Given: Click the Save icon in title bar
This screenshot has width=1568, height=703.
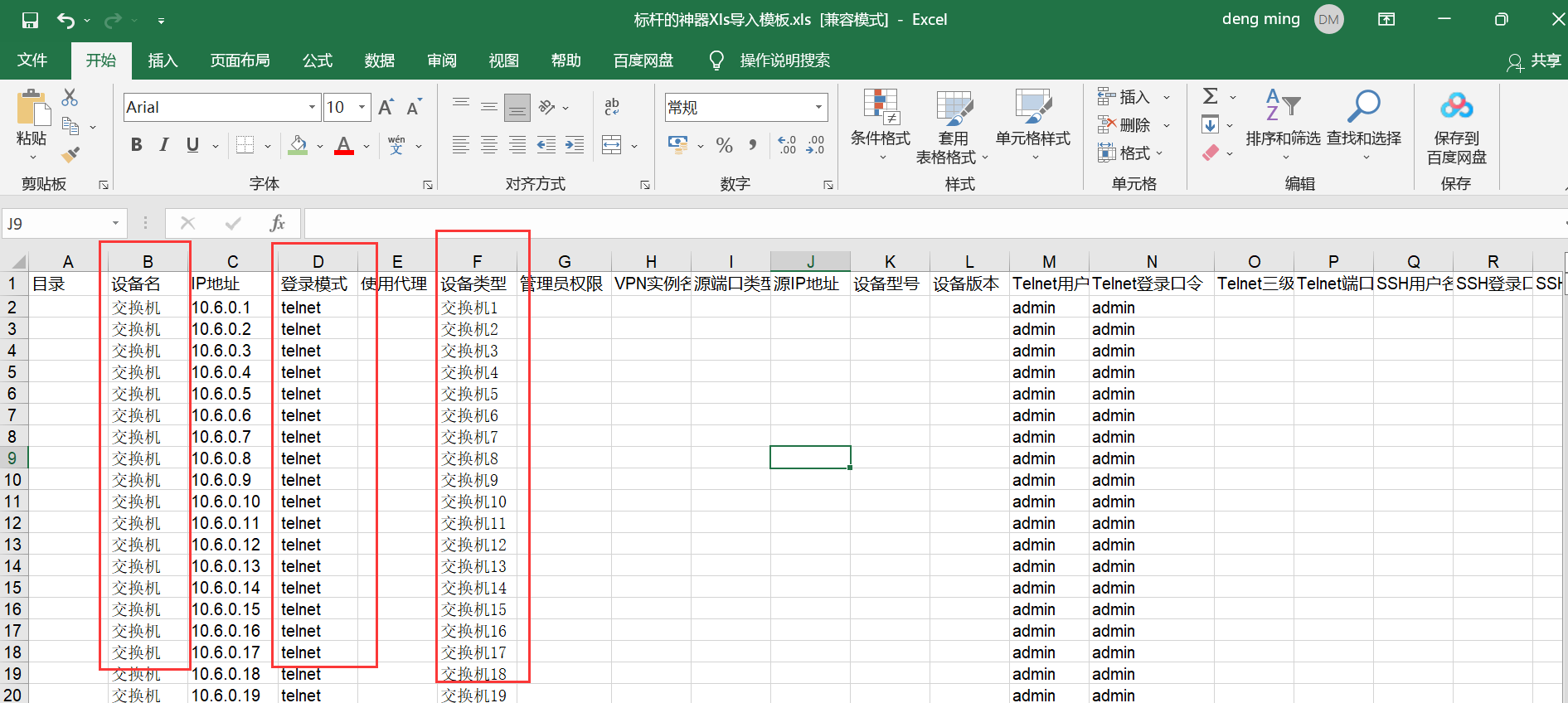Looking at the screenshot, I should coord(30,20).
